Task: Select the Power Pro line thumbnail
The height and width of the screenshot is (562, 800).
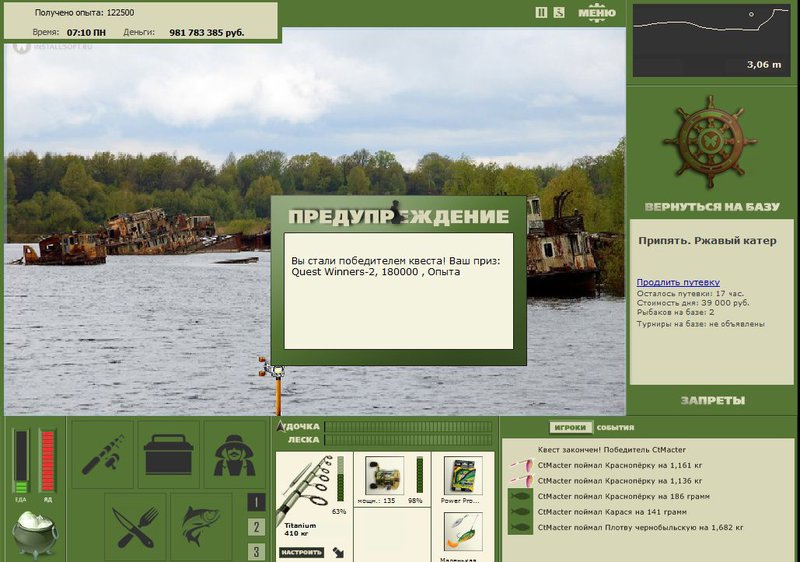Action: (463, 476)
